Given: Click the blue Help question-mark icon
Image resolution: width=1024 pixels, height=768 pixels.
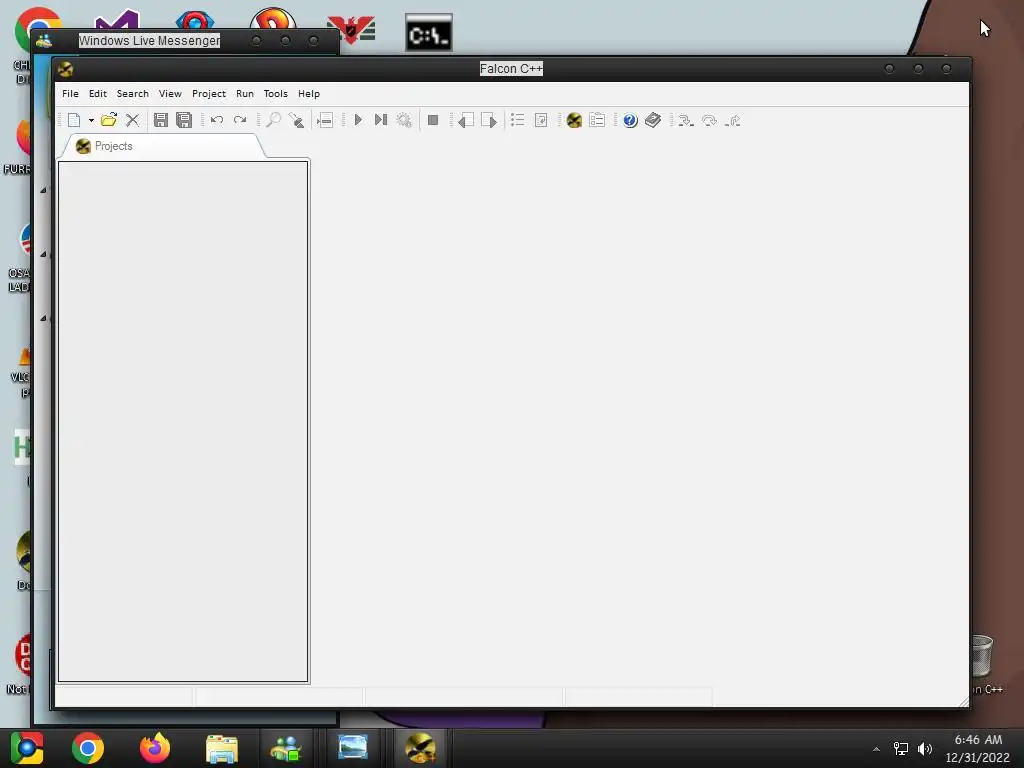Looking at the screenshot, I should [x=630, y=120].
